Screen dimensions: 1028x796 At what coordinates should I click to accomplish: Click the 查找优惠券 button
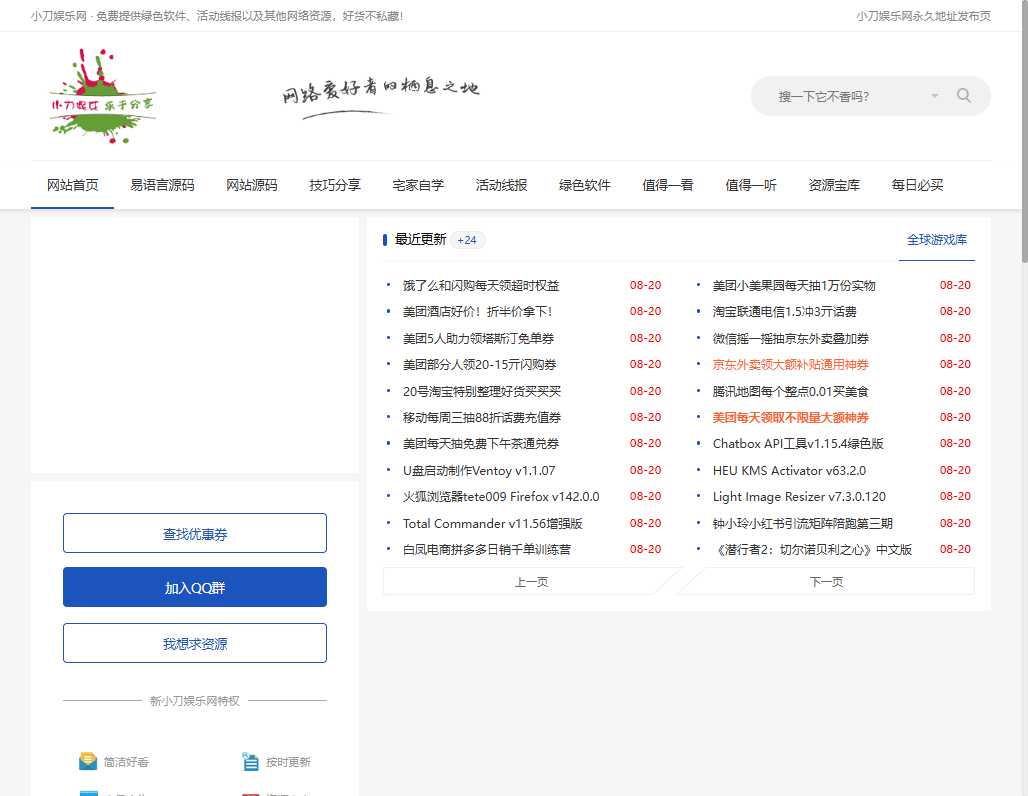coord(195,533)
